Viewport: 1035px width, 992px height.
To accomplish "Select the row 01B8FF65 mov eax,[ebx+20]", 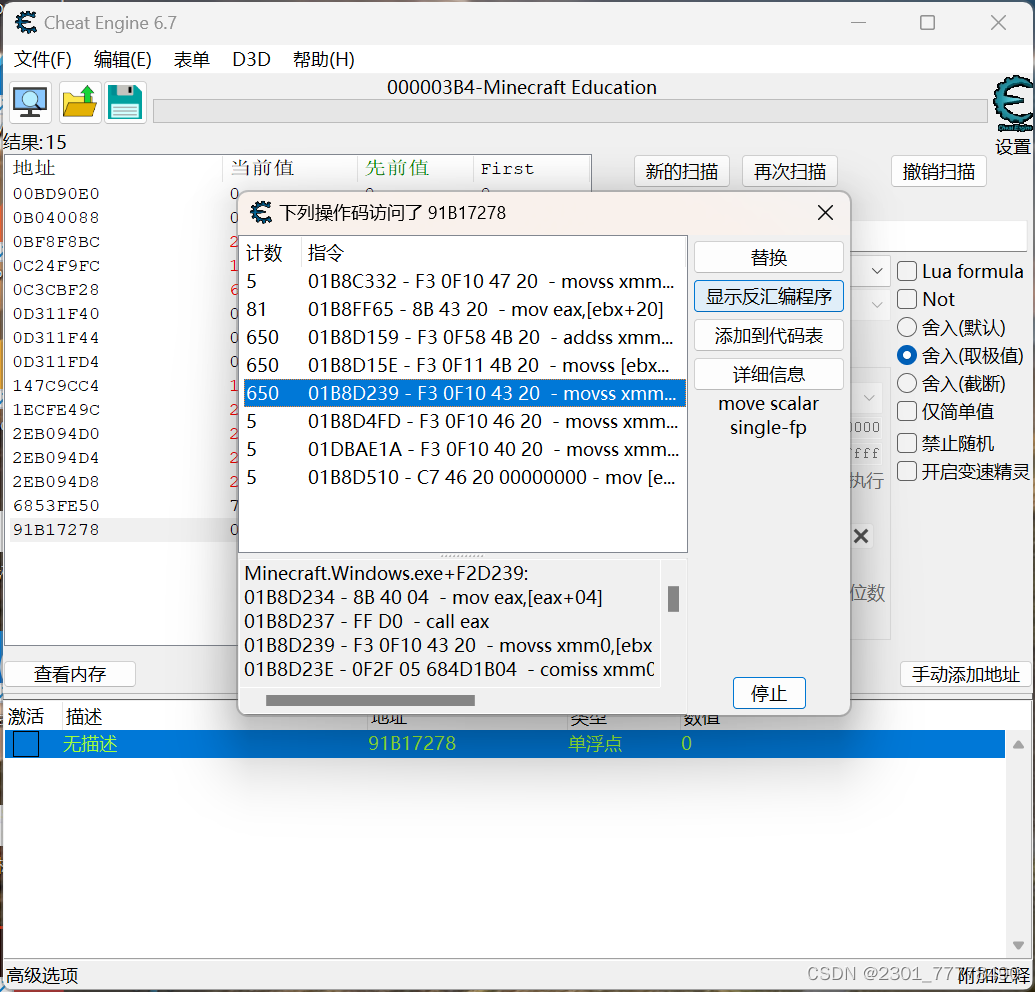I will [x=463, y=309].
